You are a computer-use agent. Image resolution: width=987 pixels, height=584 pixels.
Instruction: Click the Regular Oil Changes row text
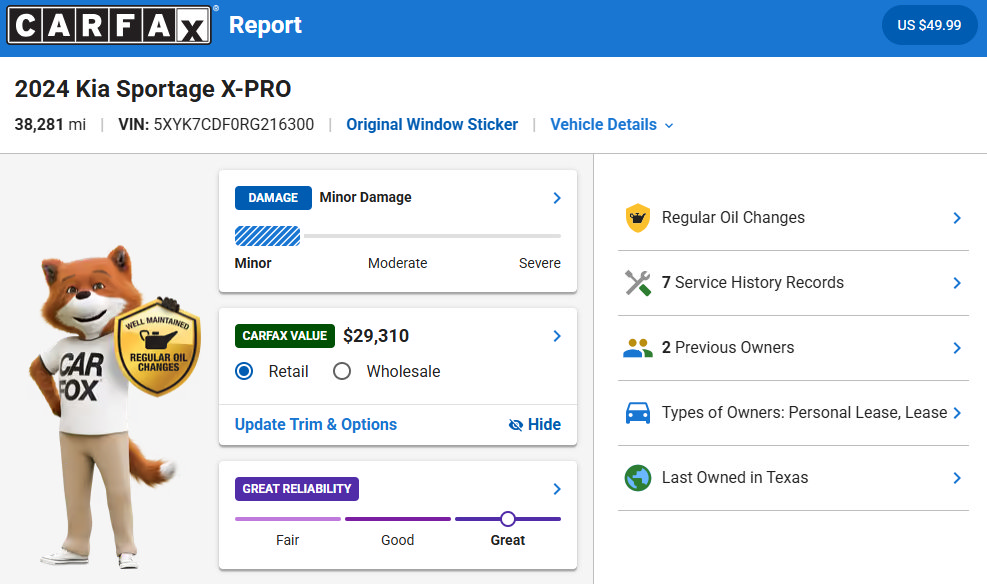point(733,218)
